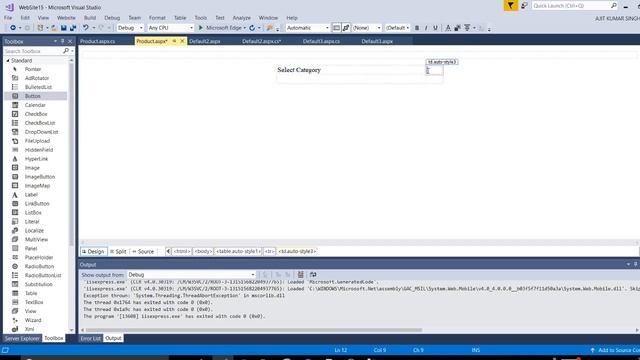Viewport: 640px width, 360px height.
Task: Select the FileUpload control in Toolbox
Action: 36,141
